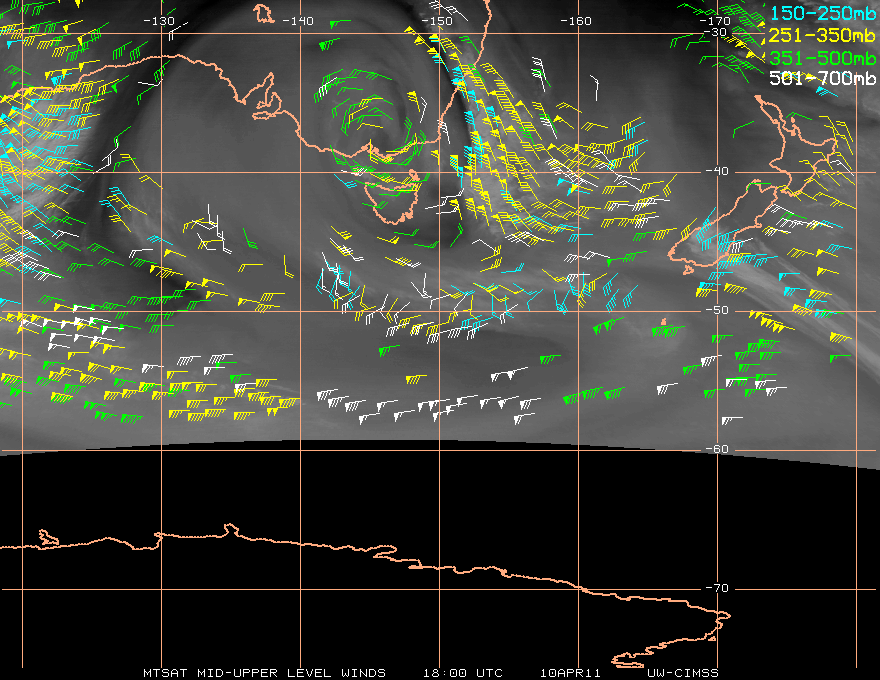Click the UW-CIMSS credit text
880x680 pixels.
(683, 673)
